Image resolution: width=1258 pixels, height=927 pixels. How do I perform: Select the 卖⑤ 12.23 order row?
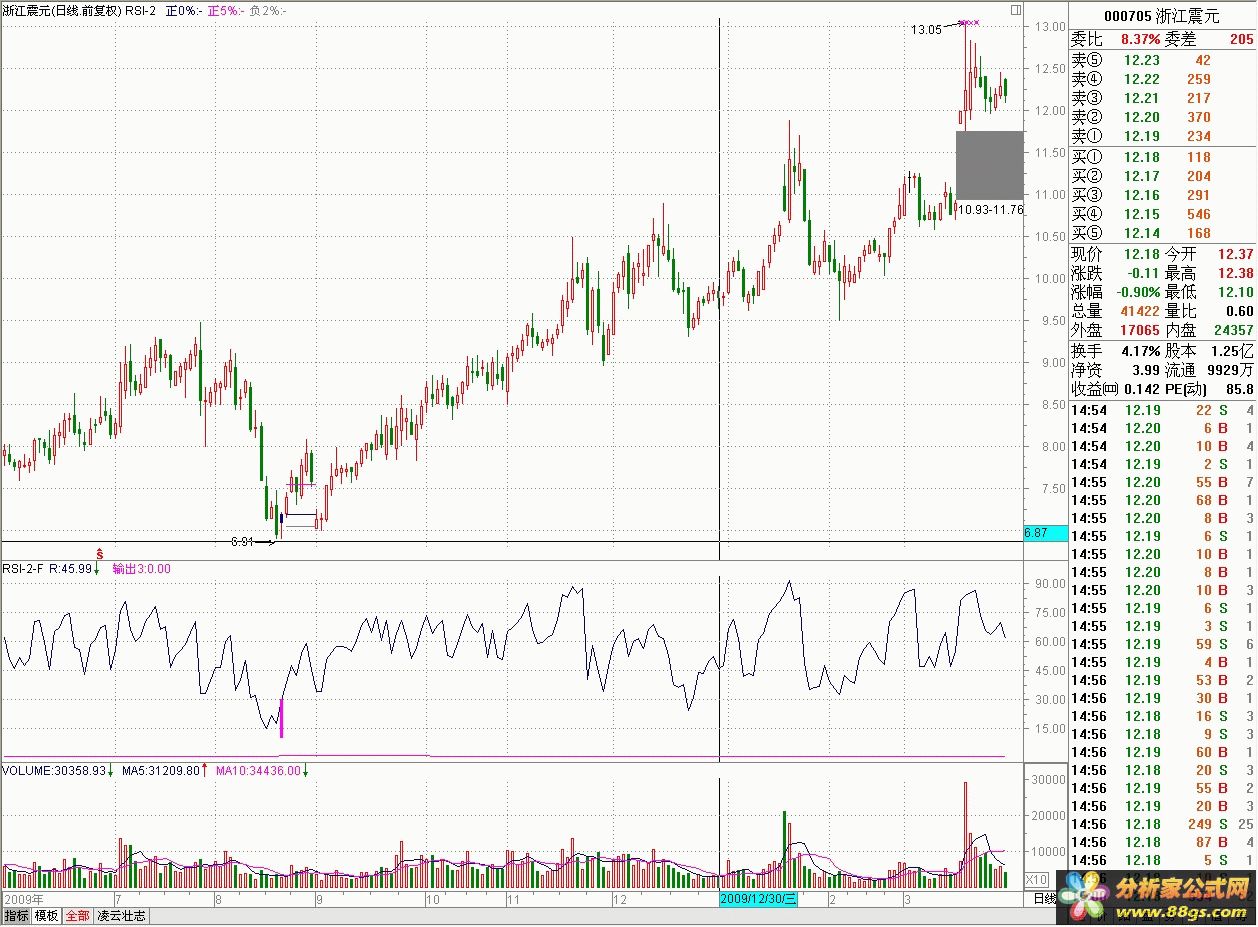[x=1162, y=60]
